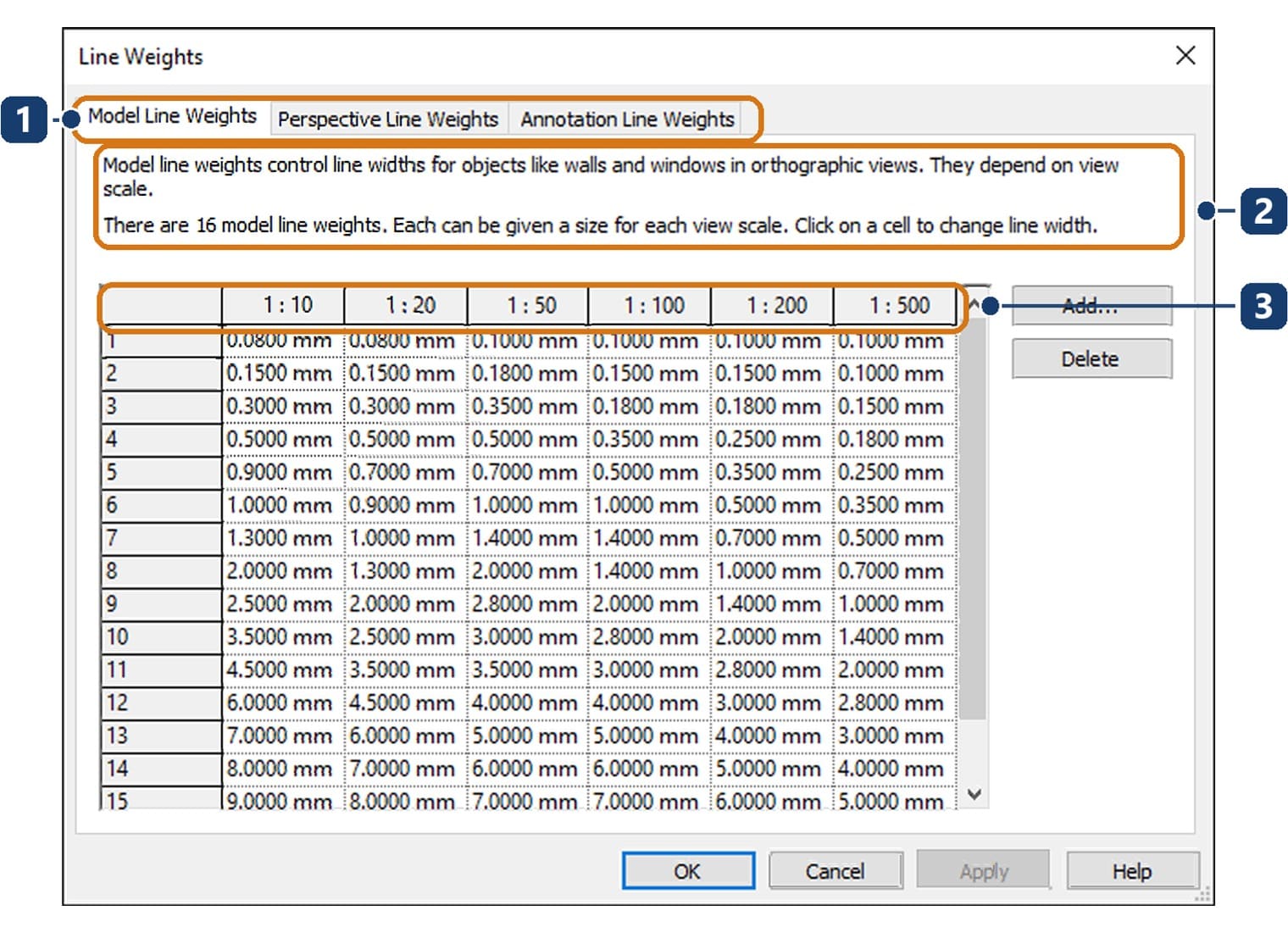Click the table's vertical scrollbar thumb
The width and height of the screenshot is (1288, 933).
tap(974, 519)
